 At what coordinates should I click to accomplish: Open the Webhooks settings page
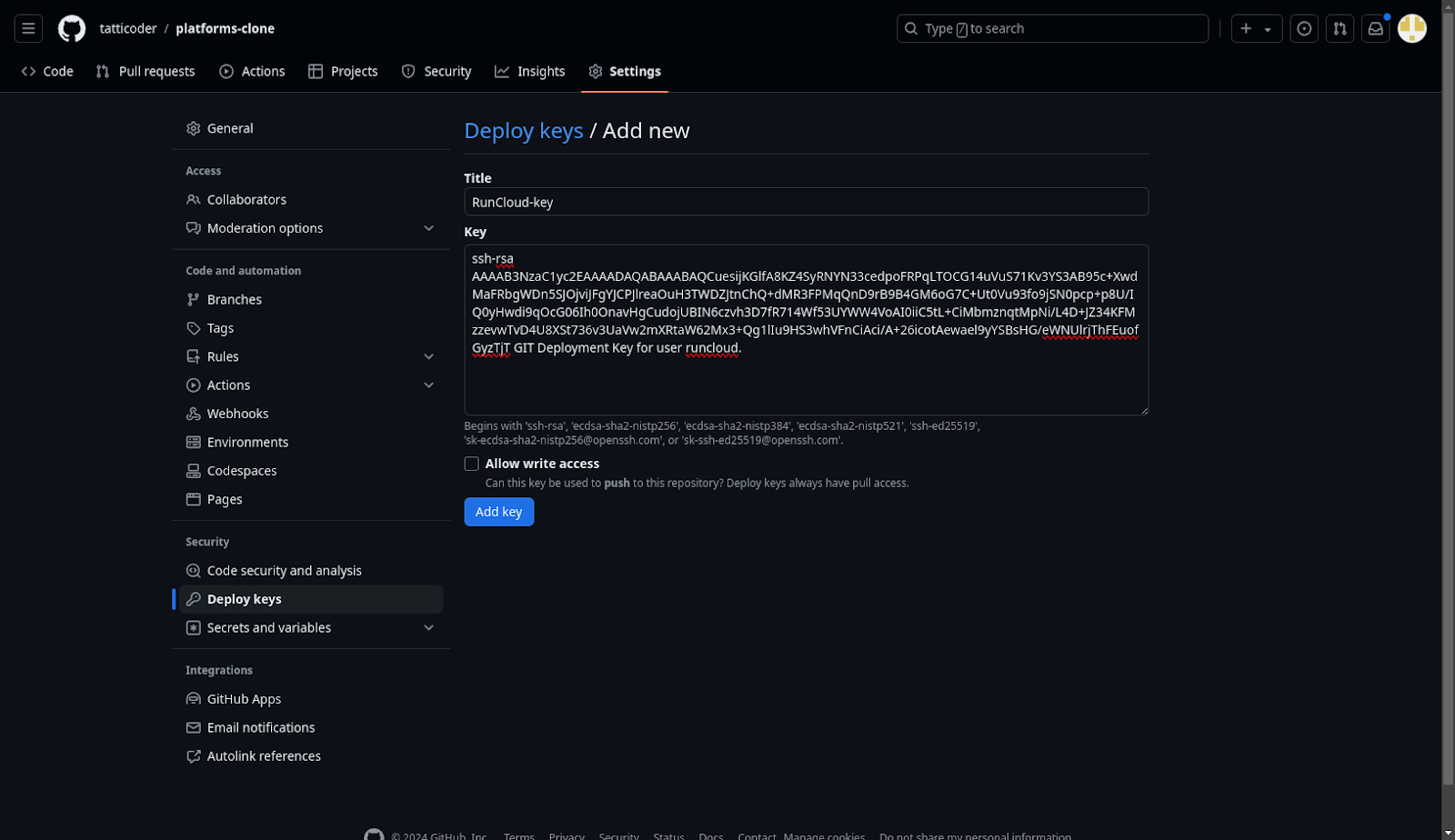coord(237,414)
